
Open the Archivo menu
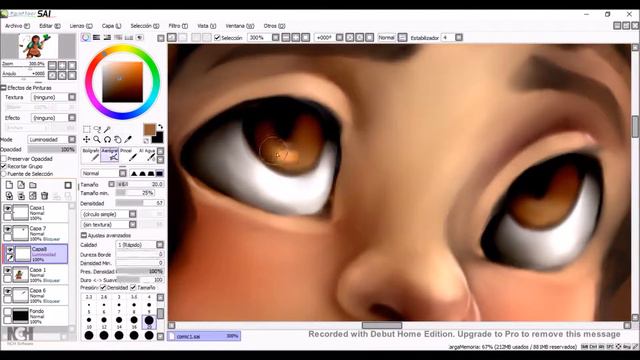[17, 26]
